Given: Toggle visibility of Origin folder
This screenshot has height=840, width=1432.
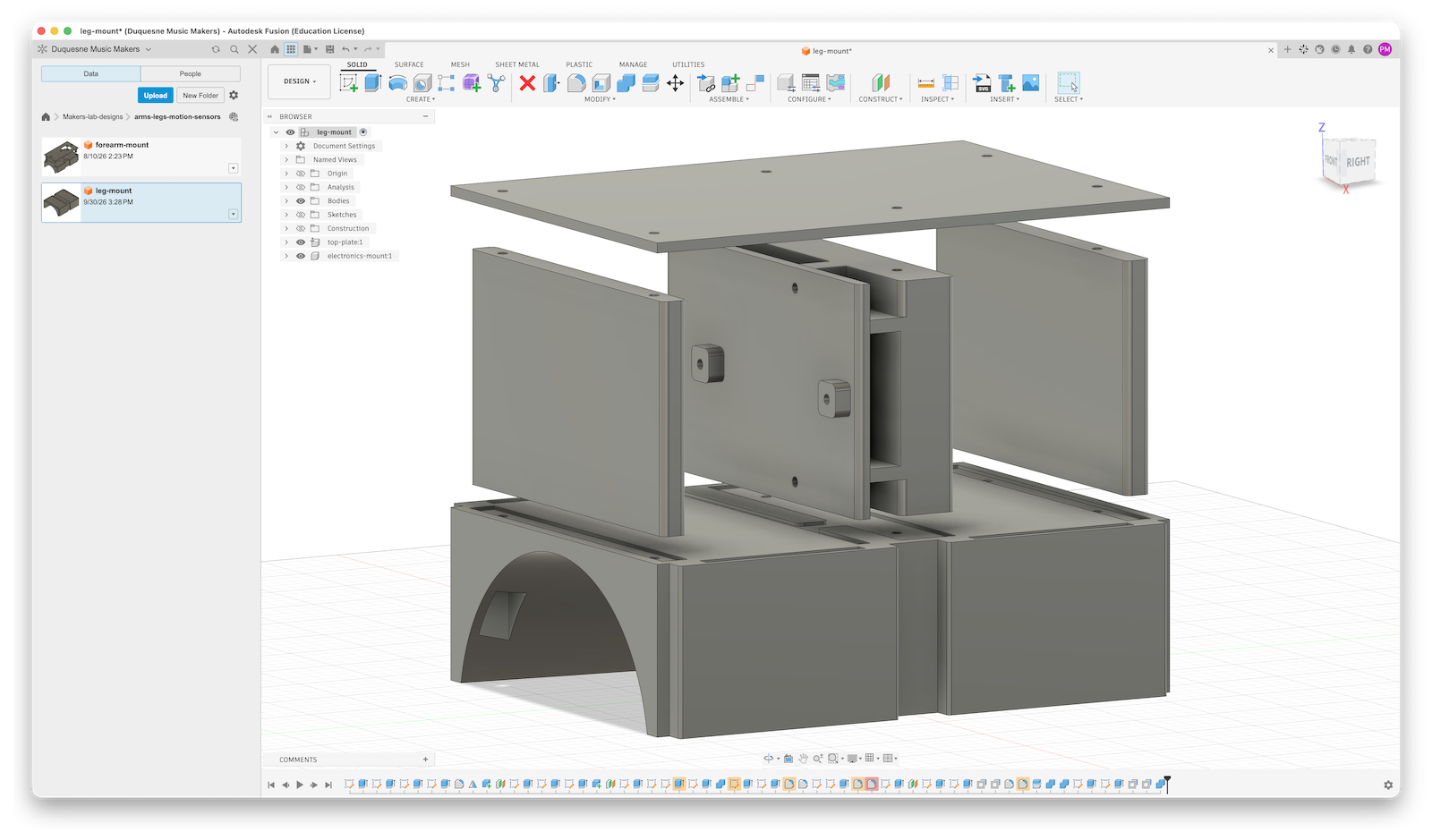Looking at the screenshot, I should (x=301, y=174).
